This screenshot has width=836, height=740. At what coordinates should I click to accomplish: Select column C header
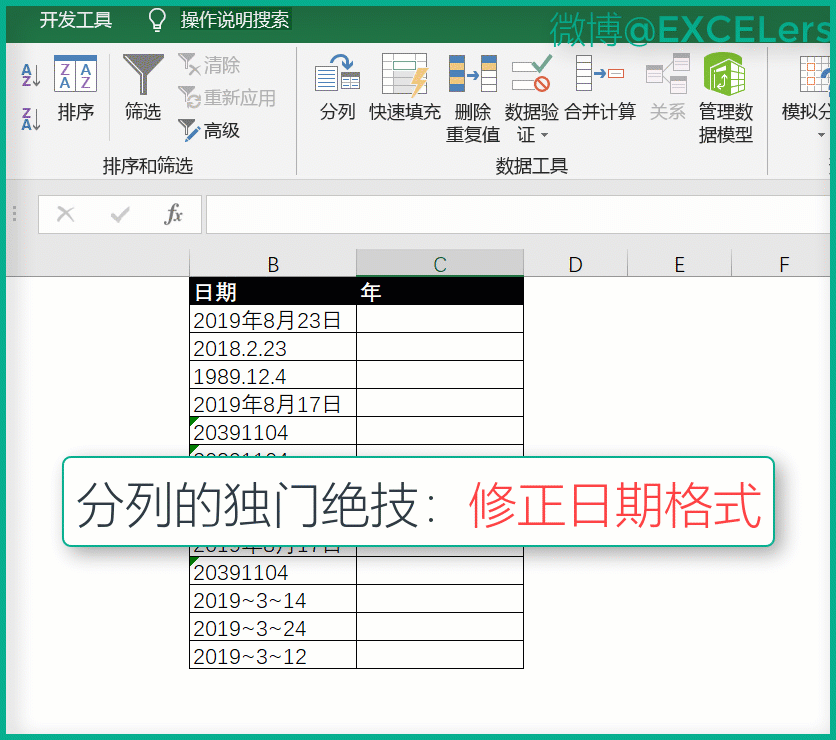(439, 264)
